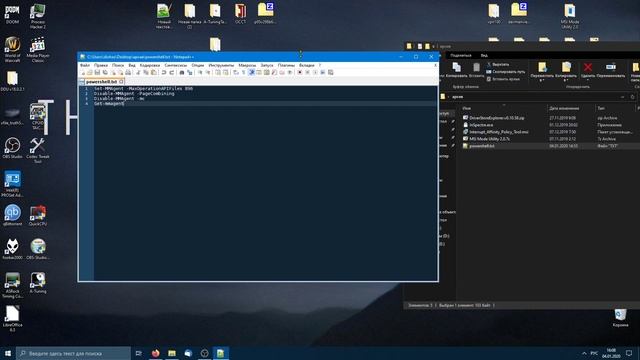Paste using the Notepad++ Paste toolbar icon
The image size is (640, 360).
tap(153, 72)
